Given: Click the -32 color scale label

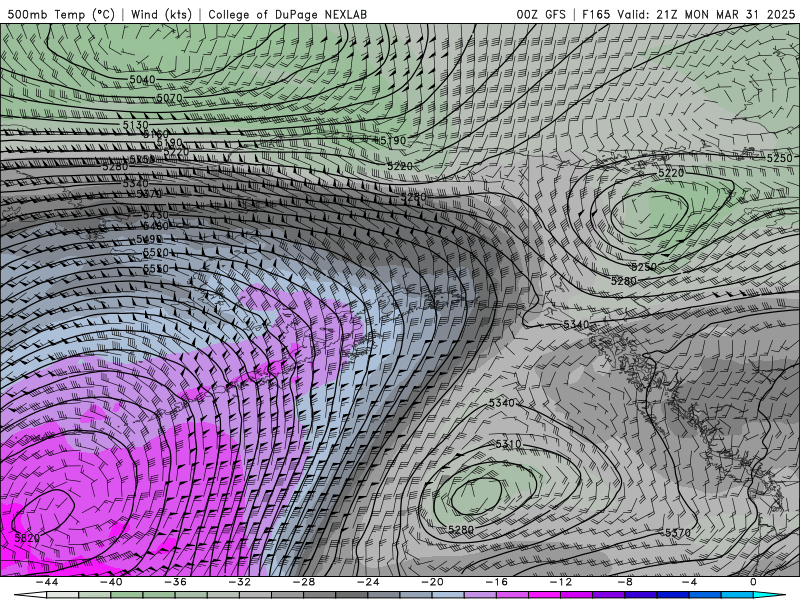Looking at the screenshot, I should 239,582.
